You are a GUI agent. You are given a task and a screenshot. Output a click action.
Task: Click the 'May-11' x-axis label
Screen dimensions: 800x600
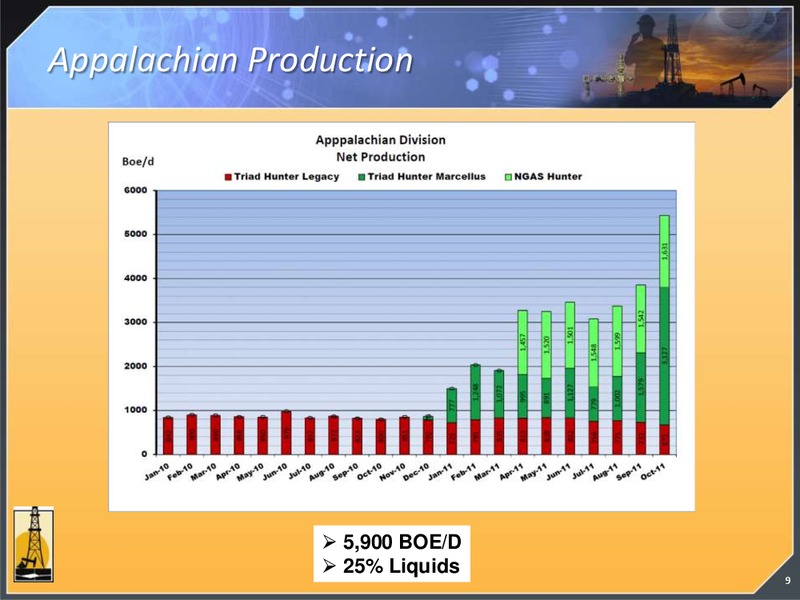point(534,472)
